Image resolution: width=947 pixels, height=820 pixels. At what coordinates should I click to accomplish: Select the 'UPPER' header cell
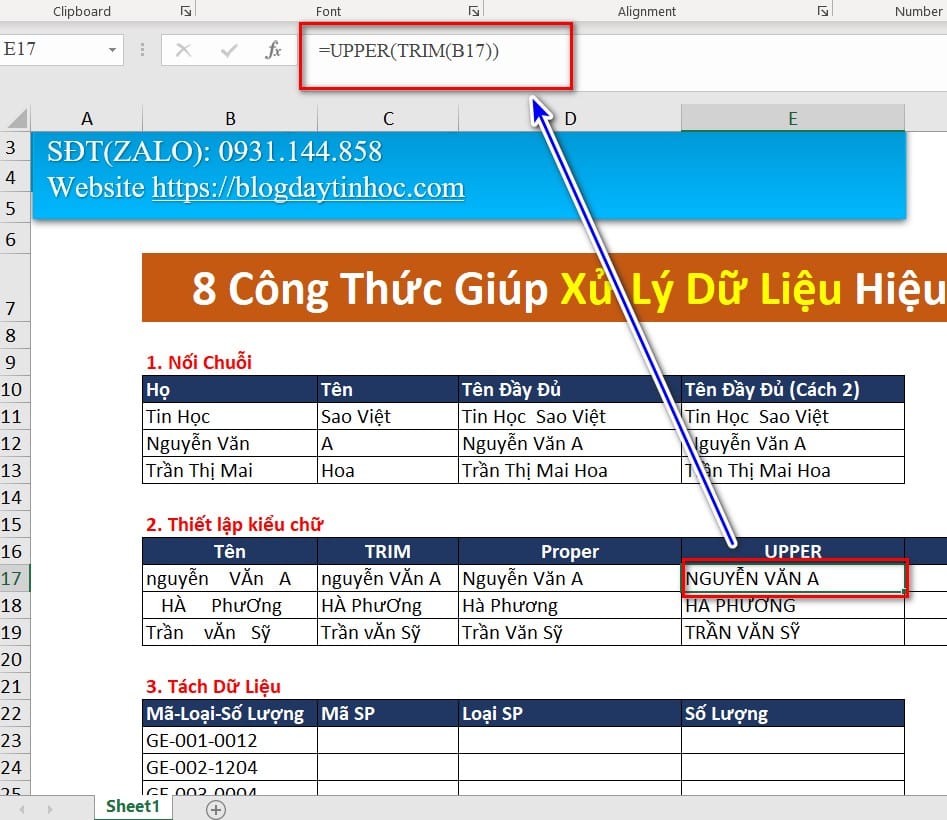click(x=792, y=551)
